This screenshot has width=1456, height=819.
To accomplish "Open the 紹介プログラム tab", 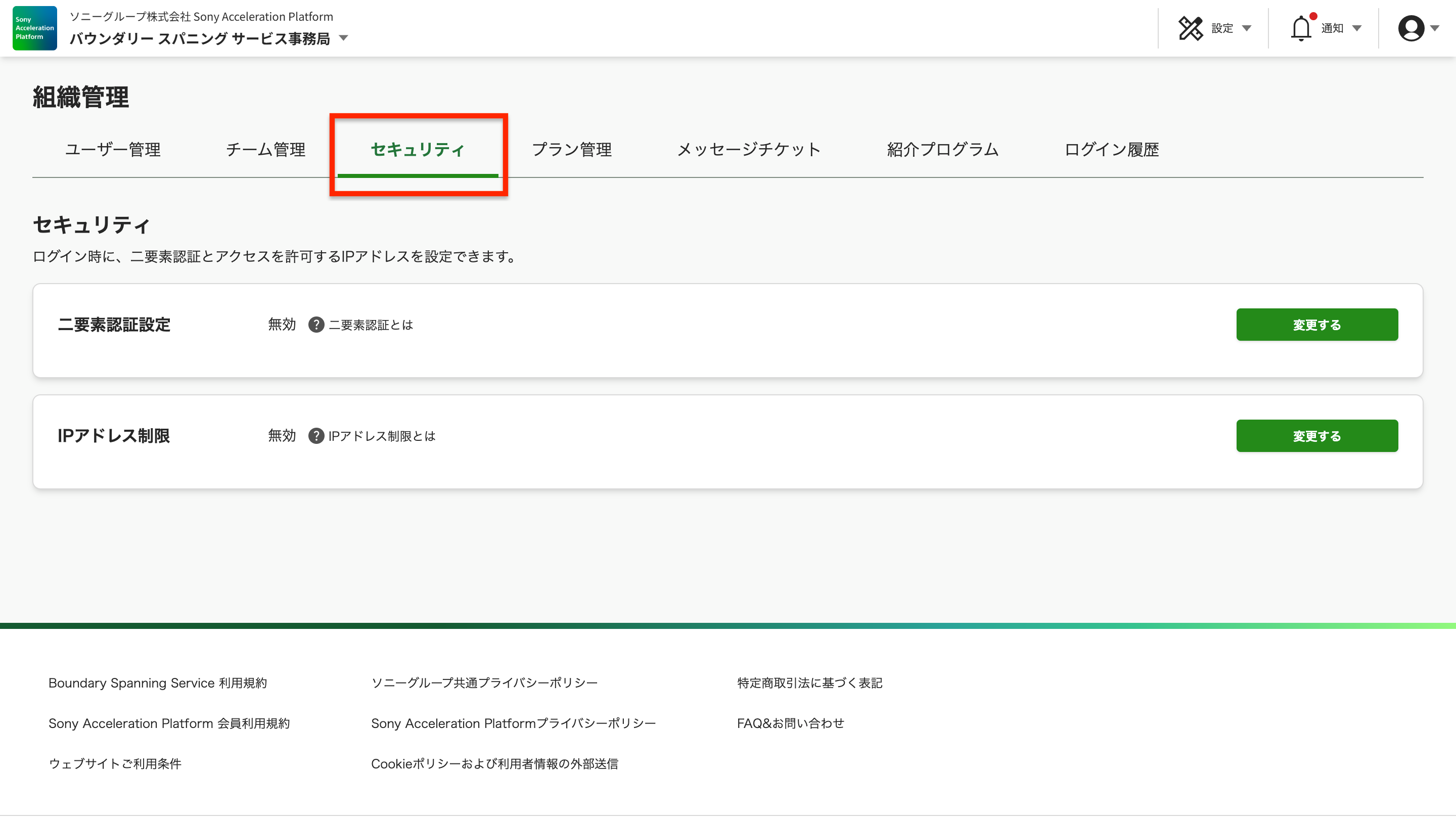I will [x=943, y=149].
